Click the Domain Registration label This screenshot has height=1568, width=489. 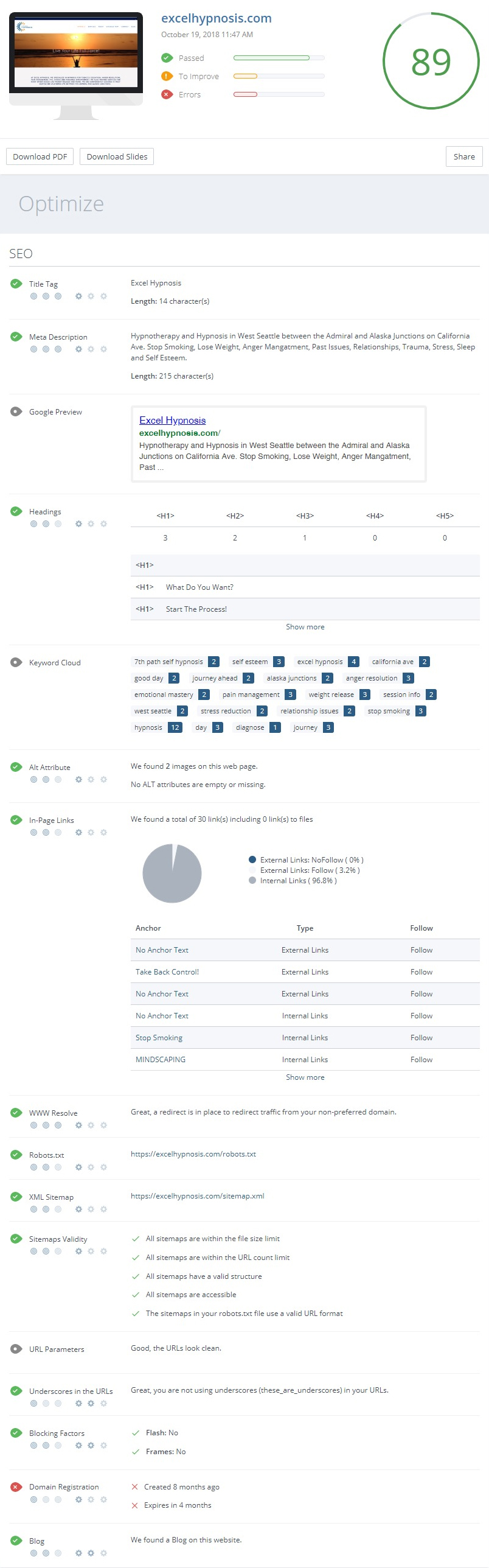[64, 1486]
